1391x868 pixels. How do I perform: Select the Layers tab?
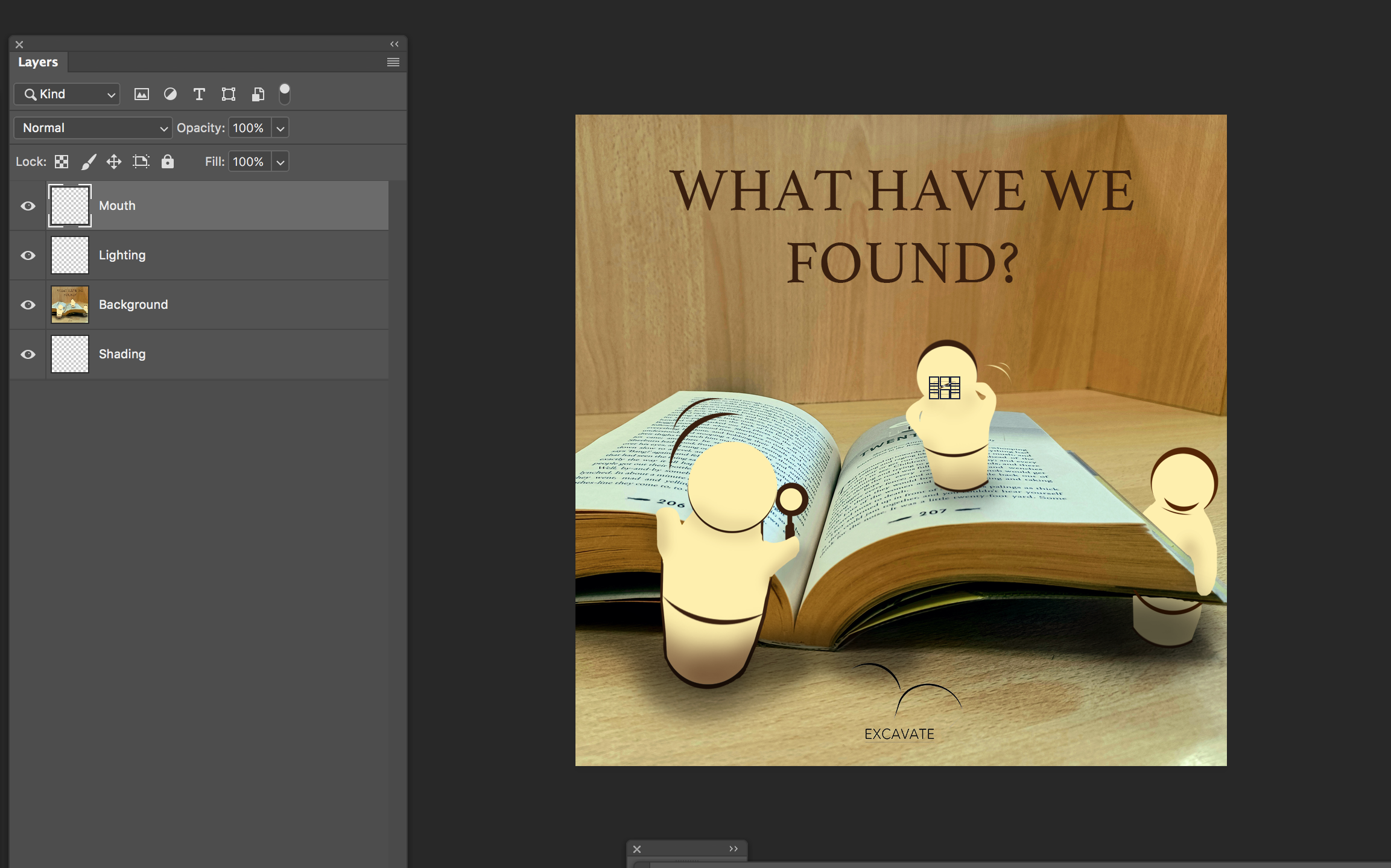click(38, 62)
